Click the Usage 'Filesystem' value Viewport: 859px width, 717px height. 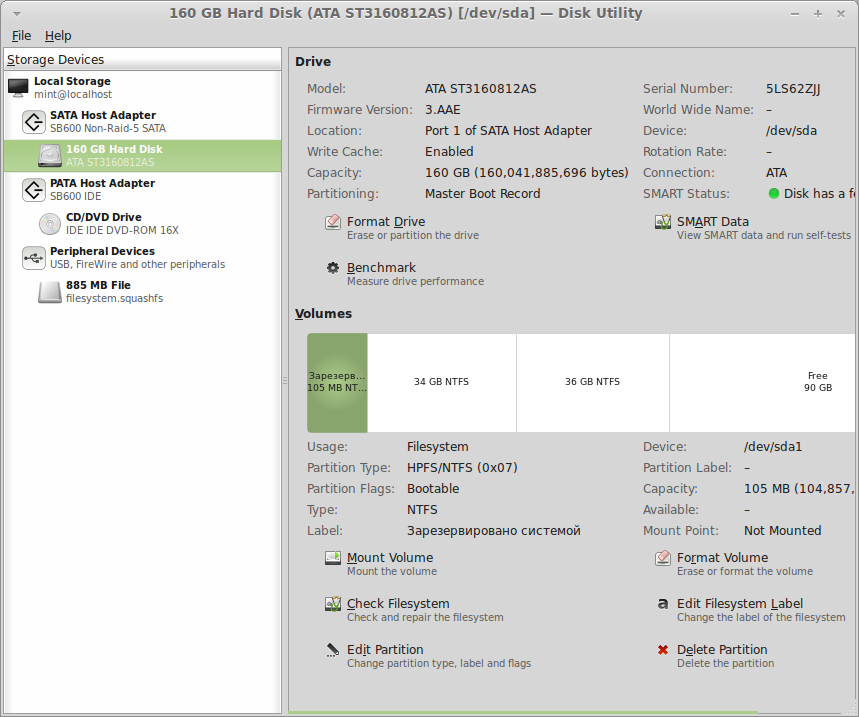pyautogui.click(x=437, y=446)
